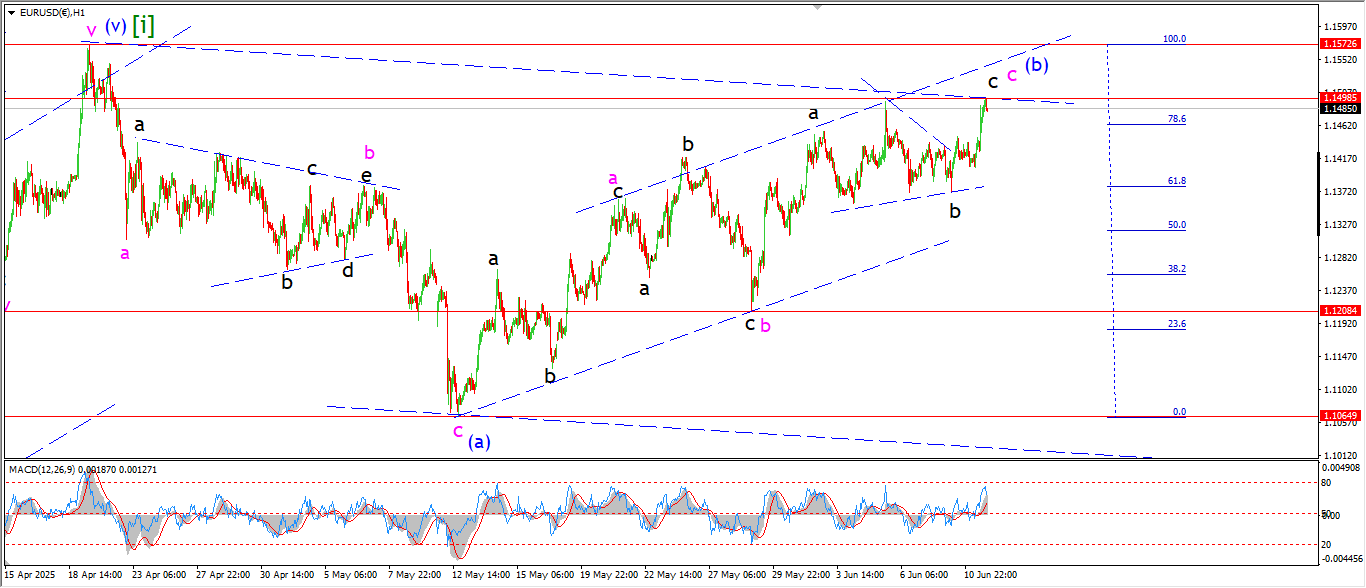The image size is (1366, 588).
Task: Select the blue (b) wave label
Action: (1037, 66)
